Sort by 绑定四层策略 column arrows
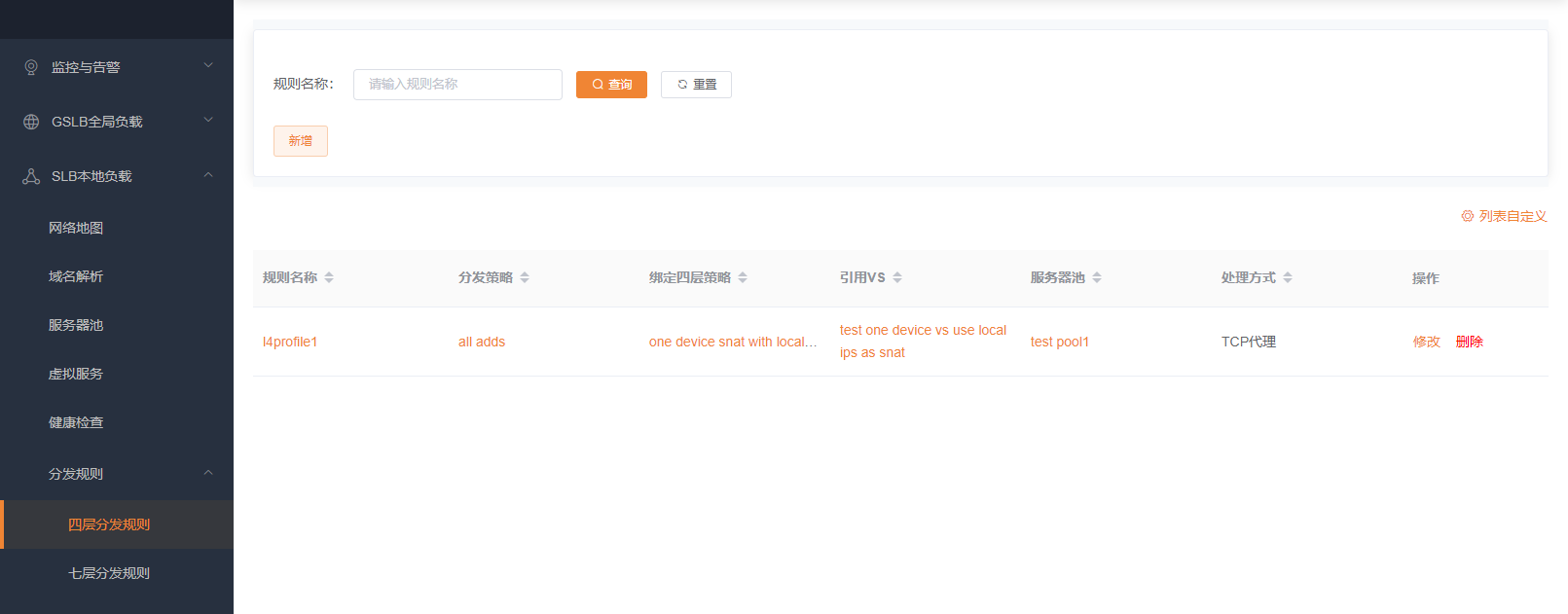This screenshot has height=614, width=1568. click(x=743, y=277)
